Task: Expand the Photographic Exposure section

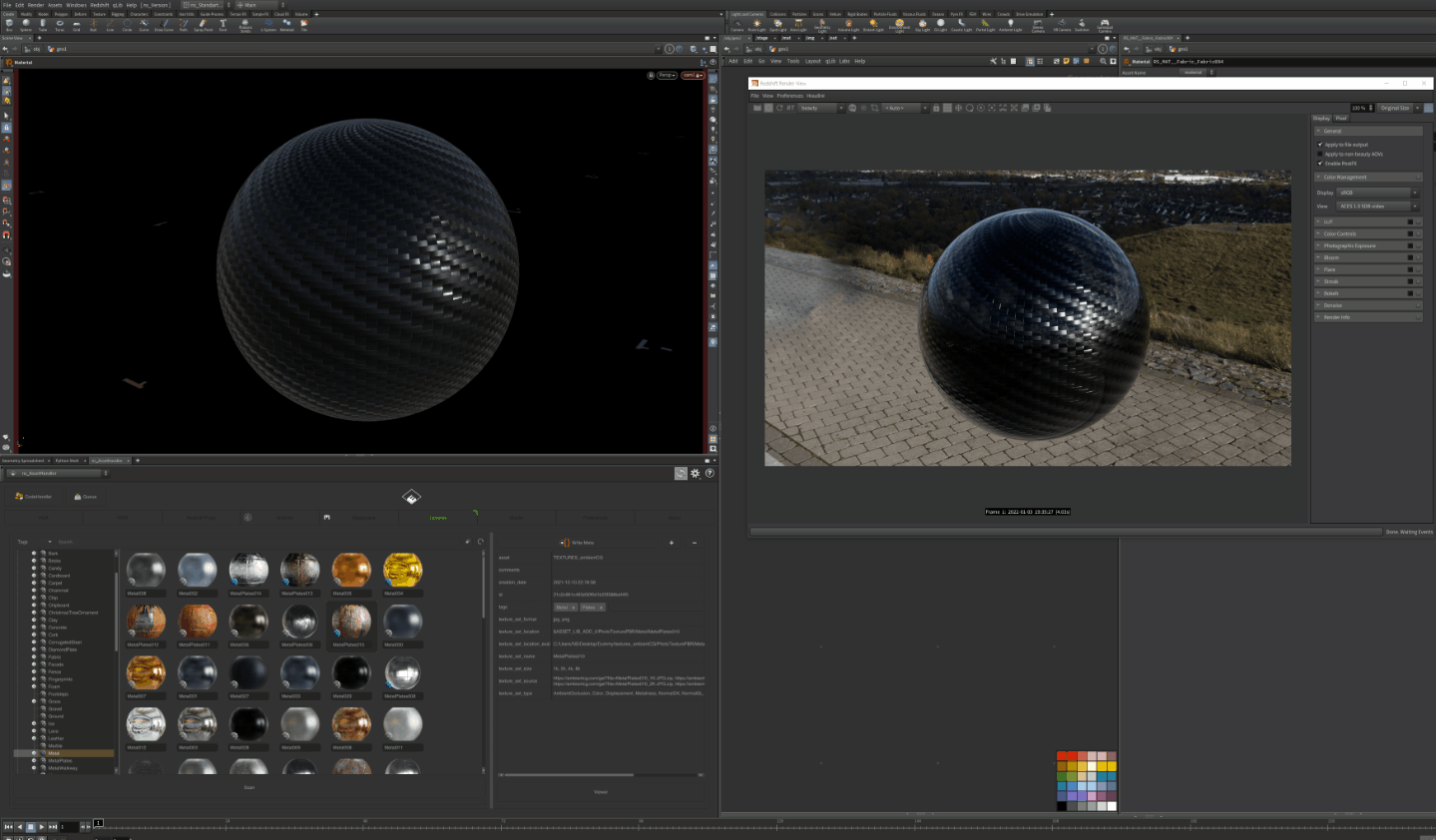Action: [1349, 245]
